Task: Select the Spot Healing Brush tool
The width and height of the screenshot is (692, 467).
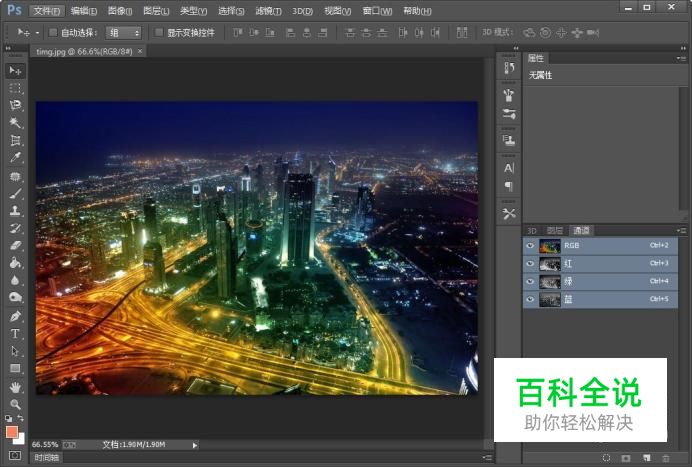Action: pyautogui.click(x=15, y=176)
